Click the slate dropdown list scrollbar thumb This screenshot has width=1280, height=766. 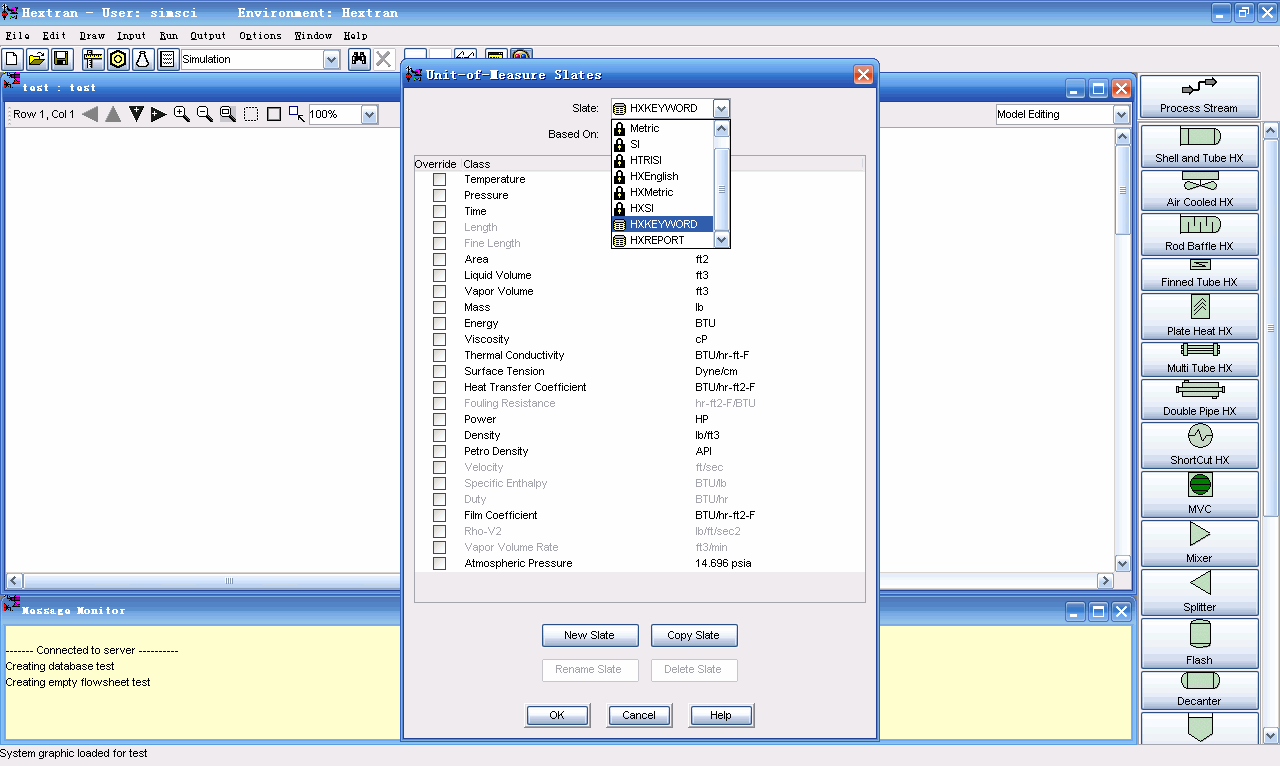click(x=722, y=189)
